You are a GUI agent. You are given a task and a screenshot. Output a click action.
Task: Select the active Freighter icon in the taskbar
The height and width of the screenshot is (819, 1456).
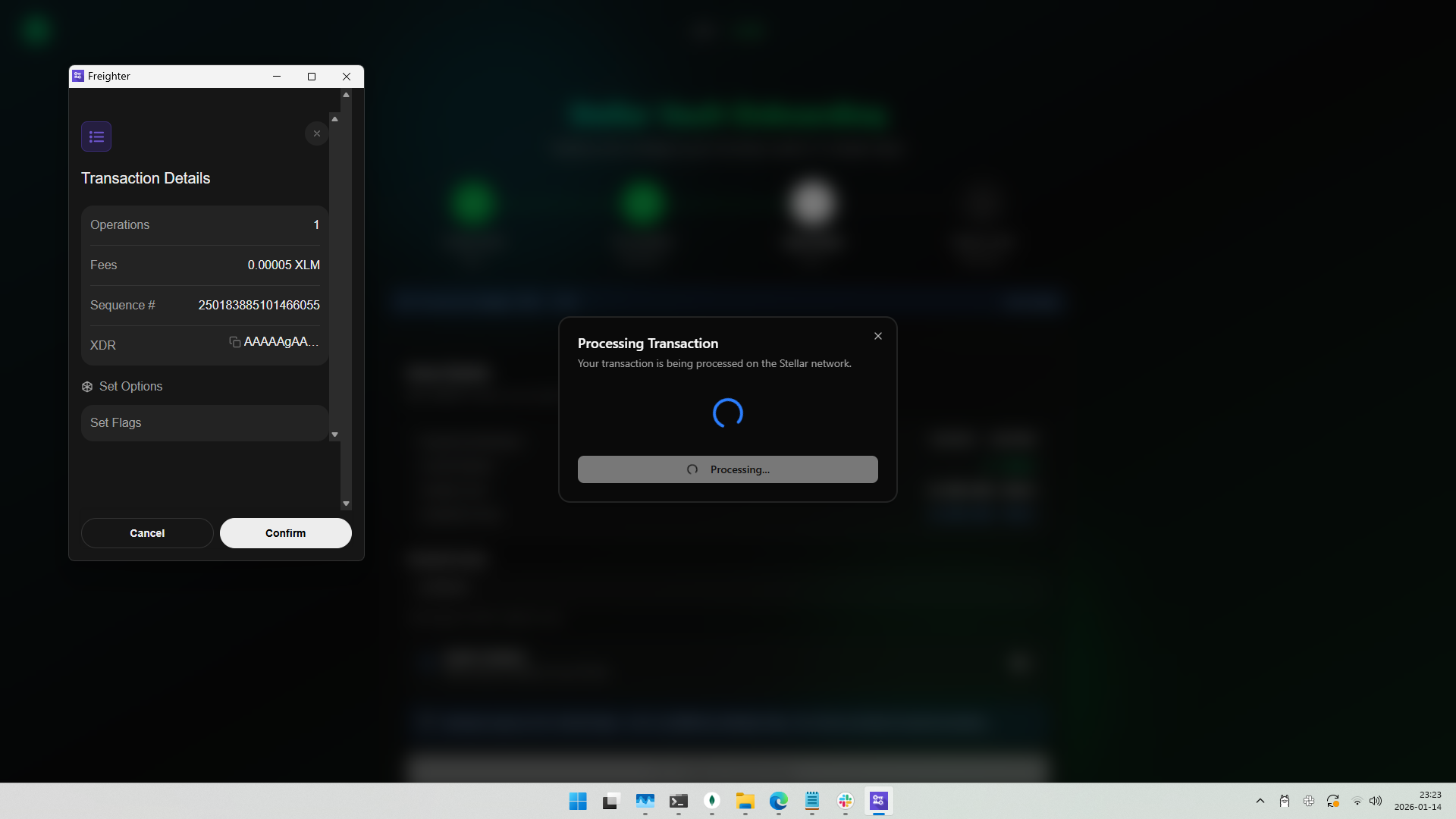click(879, 801)
